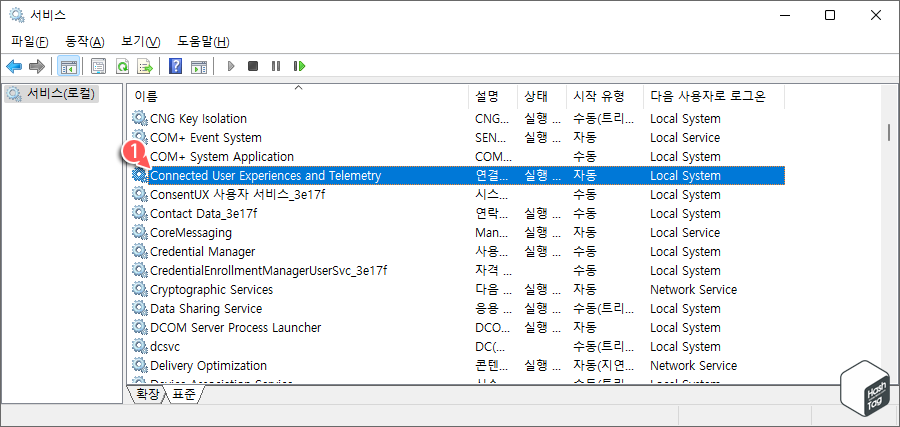Screen dimensions: 900x427
Task: Select the Delivery Optimization service name
Action: 208,365
